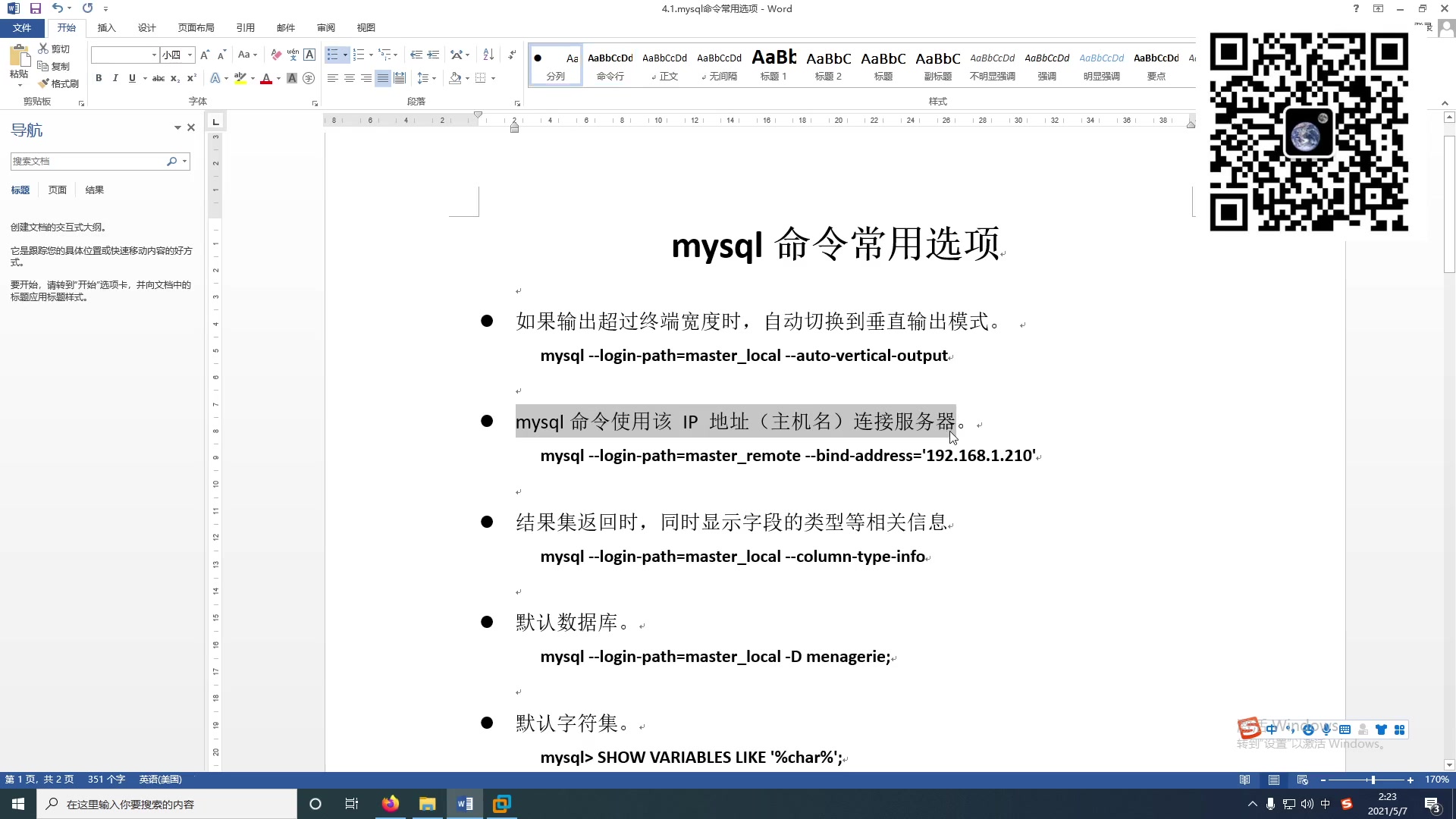
Task: Align text right in paragraph group
Action: (x=366, y=78)
